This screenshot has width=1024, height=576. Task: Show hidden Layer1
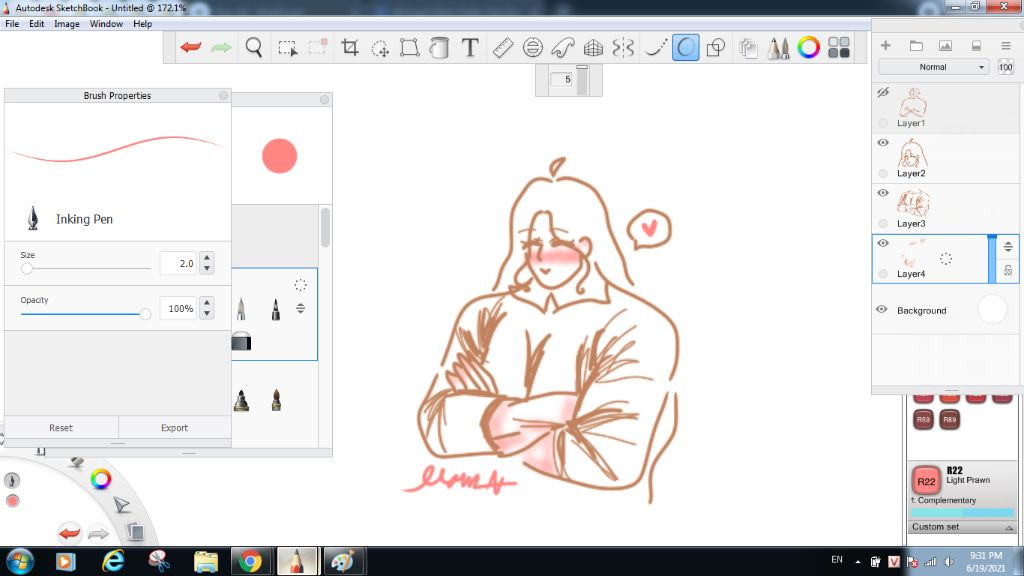point(883,92)
